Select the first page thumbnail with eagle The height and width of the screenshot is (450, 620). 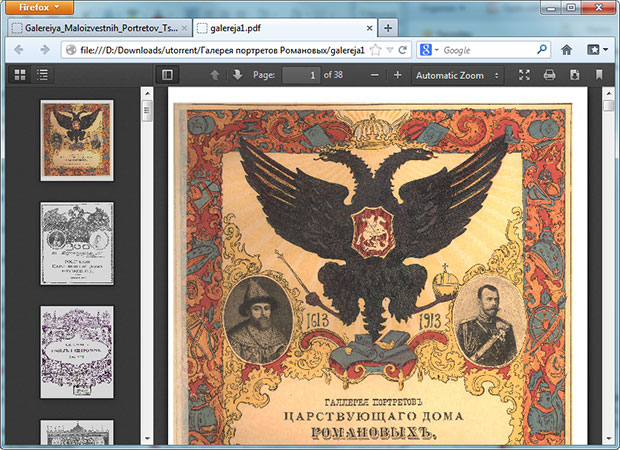pos(77,140)
